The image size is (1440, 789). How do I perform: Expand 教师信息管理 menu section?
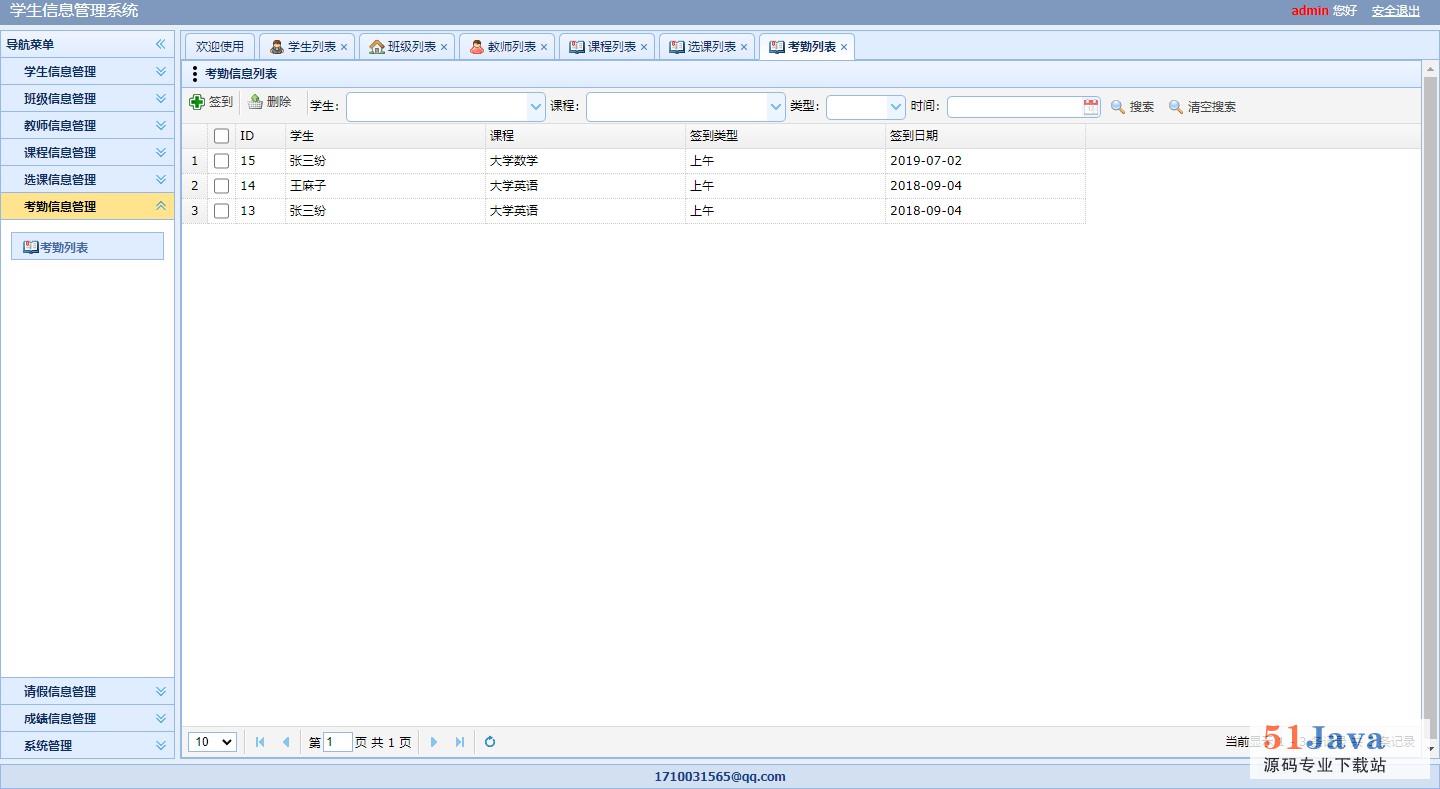tap(87, 125)
